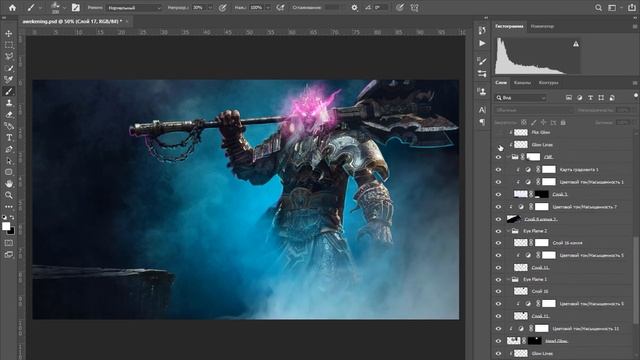Click the foreground color swatch
Viewport: 640px width, 360px height.
(6, 226)
